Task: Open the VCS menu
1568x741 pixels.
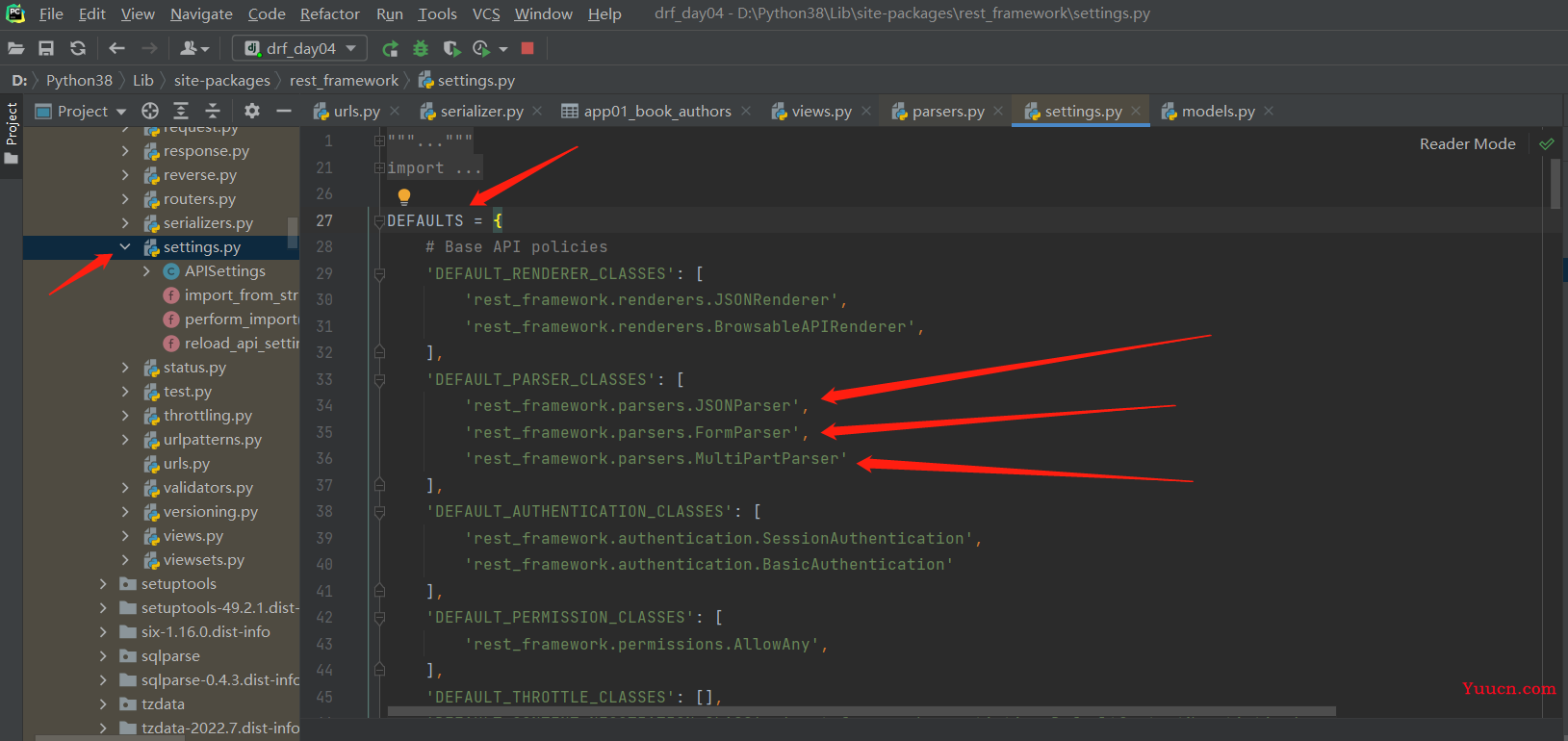Action: (x=486, y=13)
